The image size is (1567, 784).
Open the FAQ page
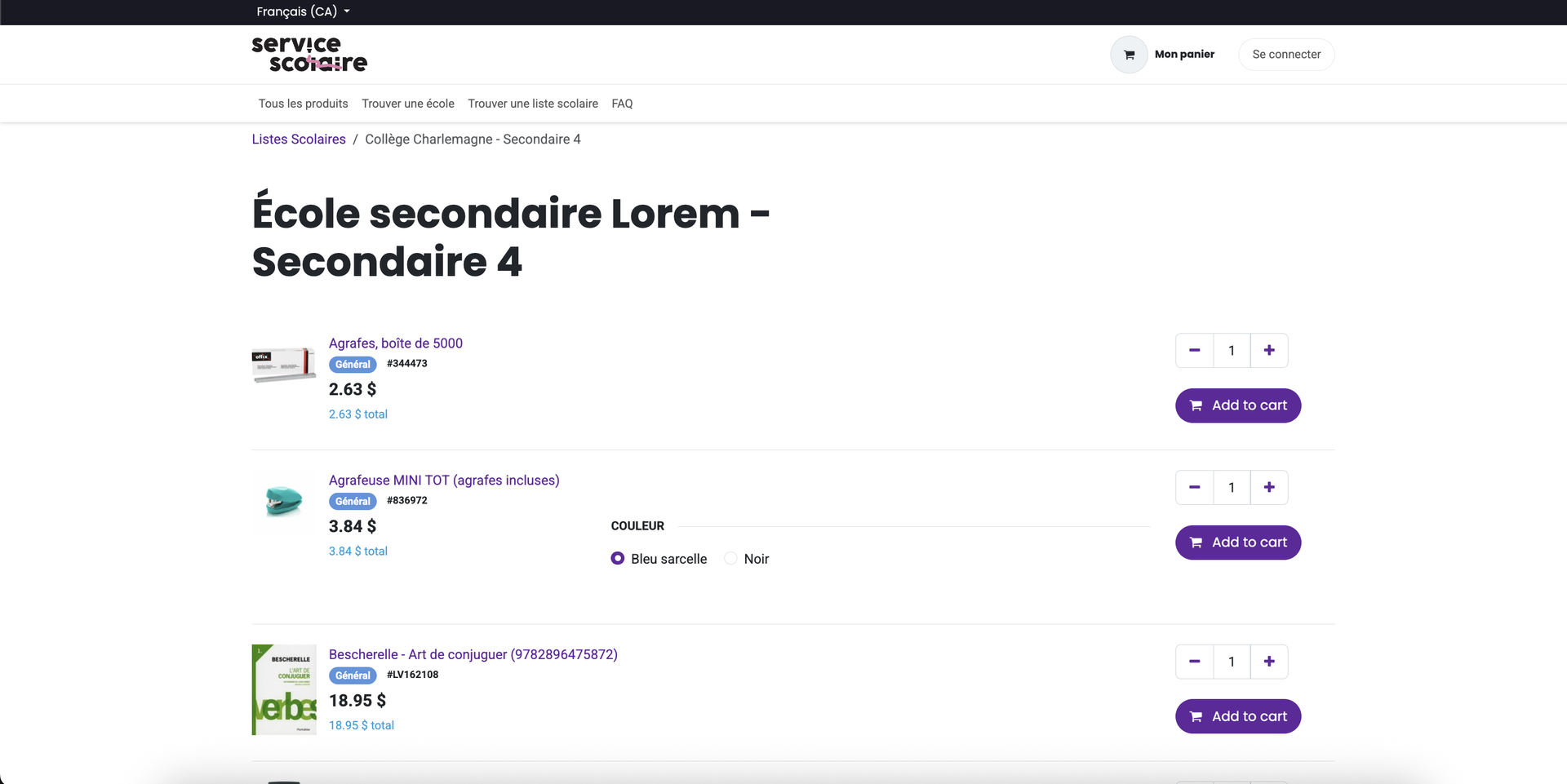622,104
